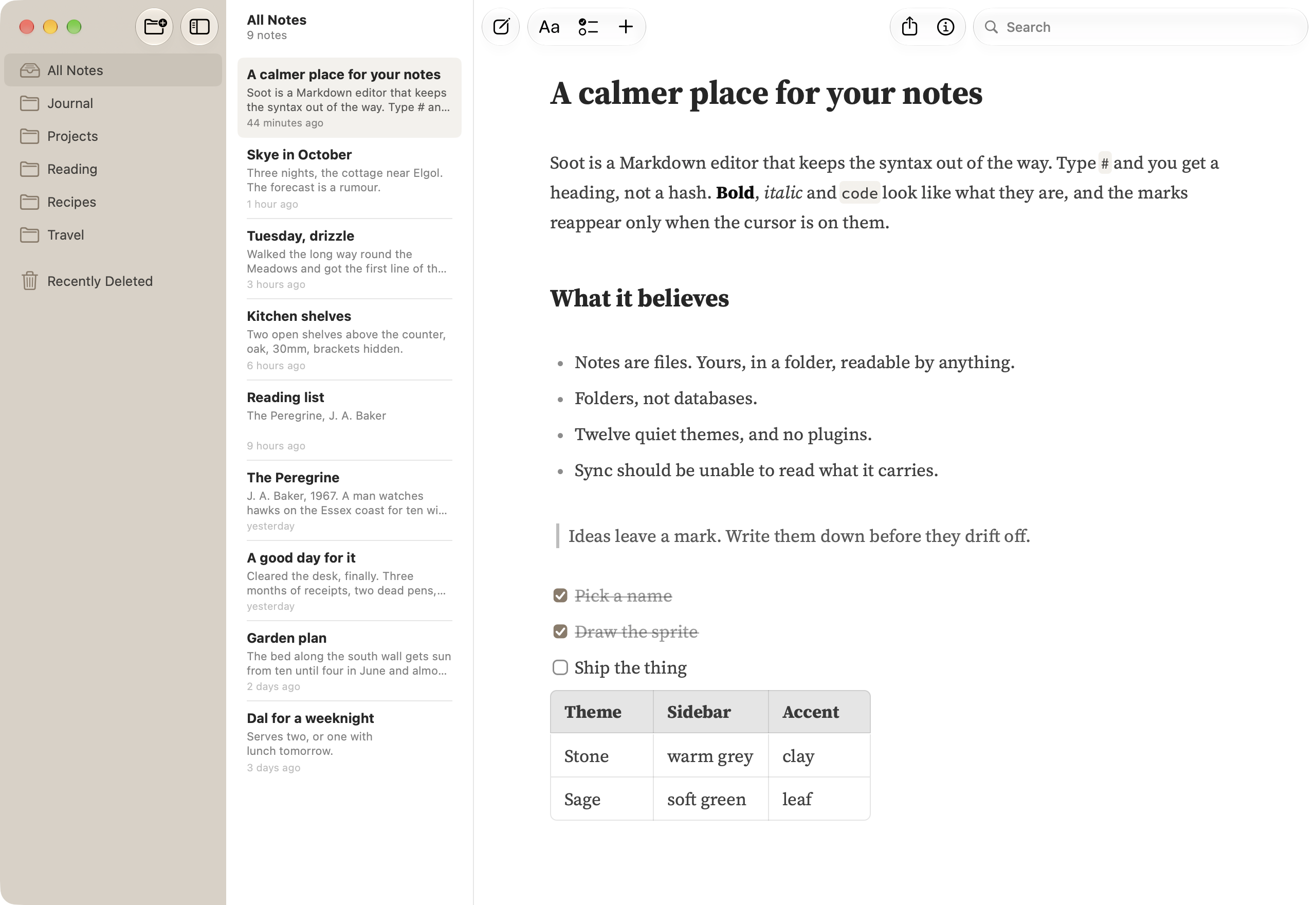The width and height of the screenshot is (1316, 905).
Task: Open the 'Dal for a weeknight' note
Action: click(349, 741)
